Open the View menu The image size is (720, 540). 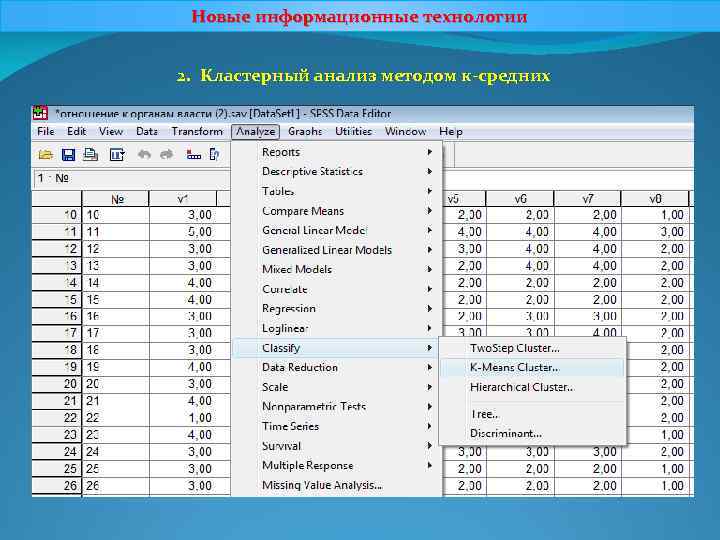coord(111,132)
